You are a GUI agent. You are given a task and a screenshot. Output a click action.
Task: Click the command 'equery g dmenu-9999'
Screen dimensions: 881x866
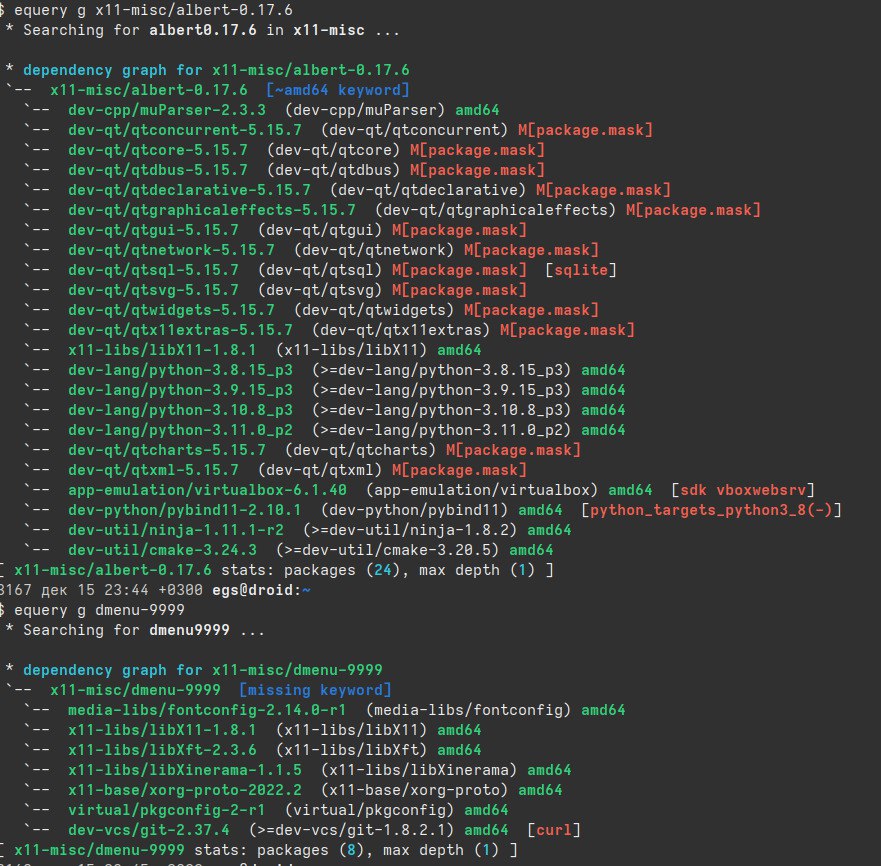(x=99, y=610)
